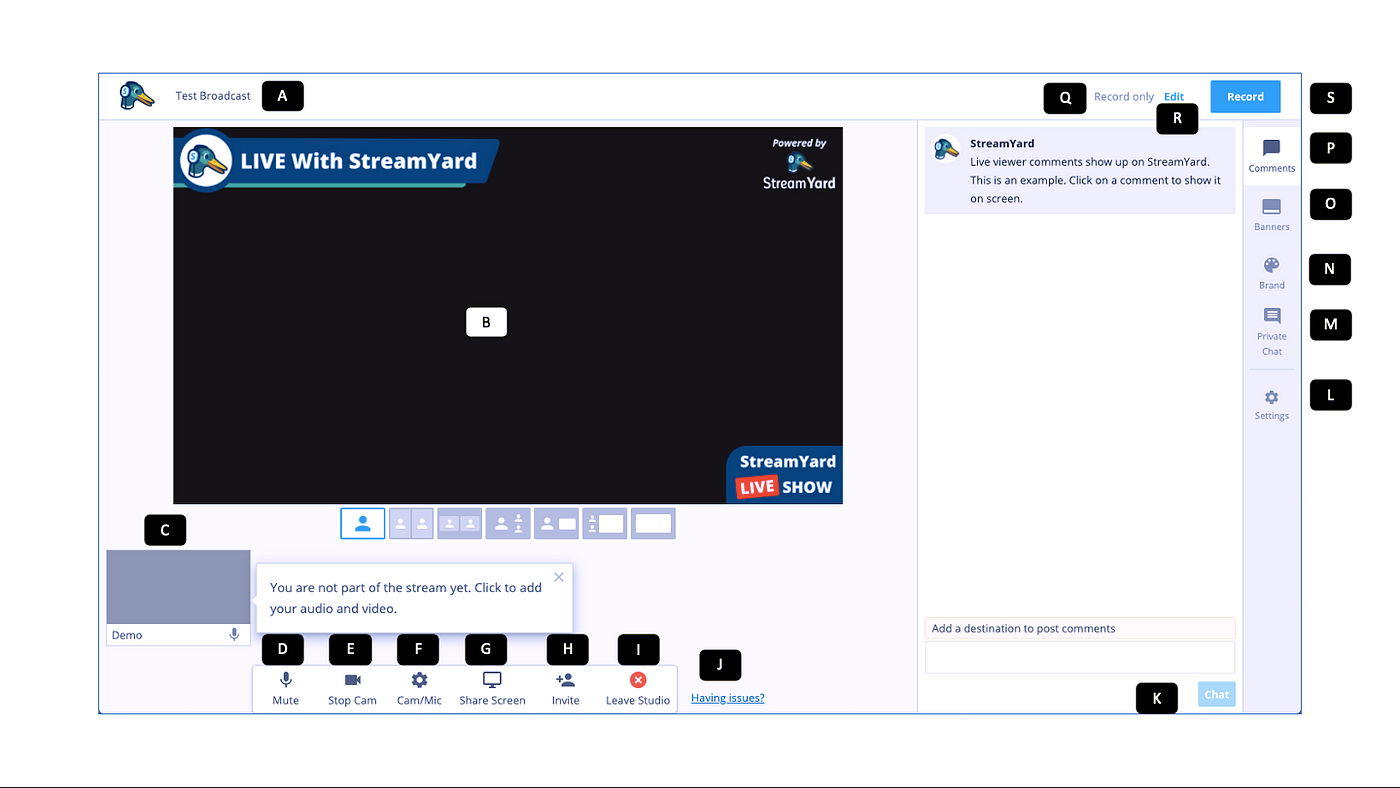Open the Brand panel
1400x788 pixels.
(1272, 273)
